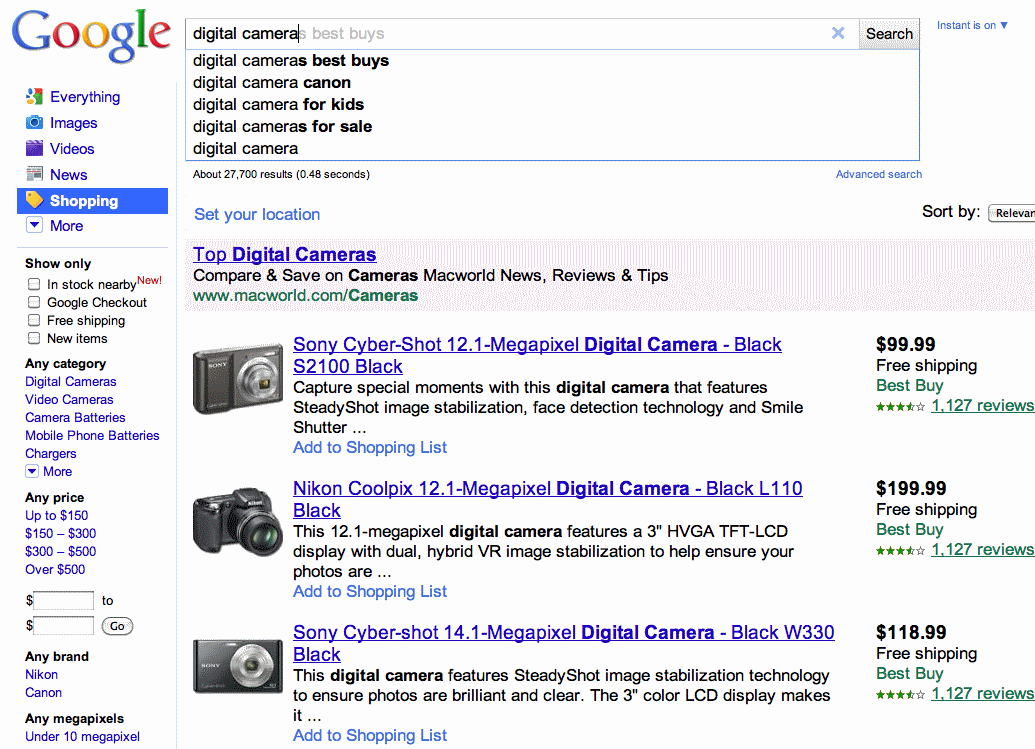1035x749 pixels.
Task: Click the Shopping tag icon
Action: click(x=34, y=201)
